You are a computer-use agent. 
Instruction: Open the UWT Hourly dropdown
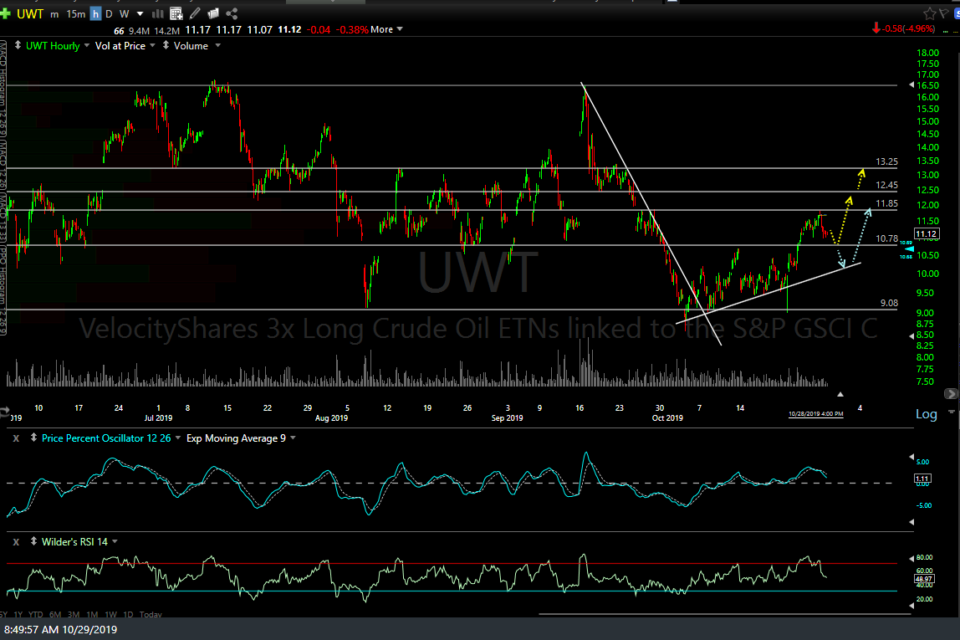point(86,45)
